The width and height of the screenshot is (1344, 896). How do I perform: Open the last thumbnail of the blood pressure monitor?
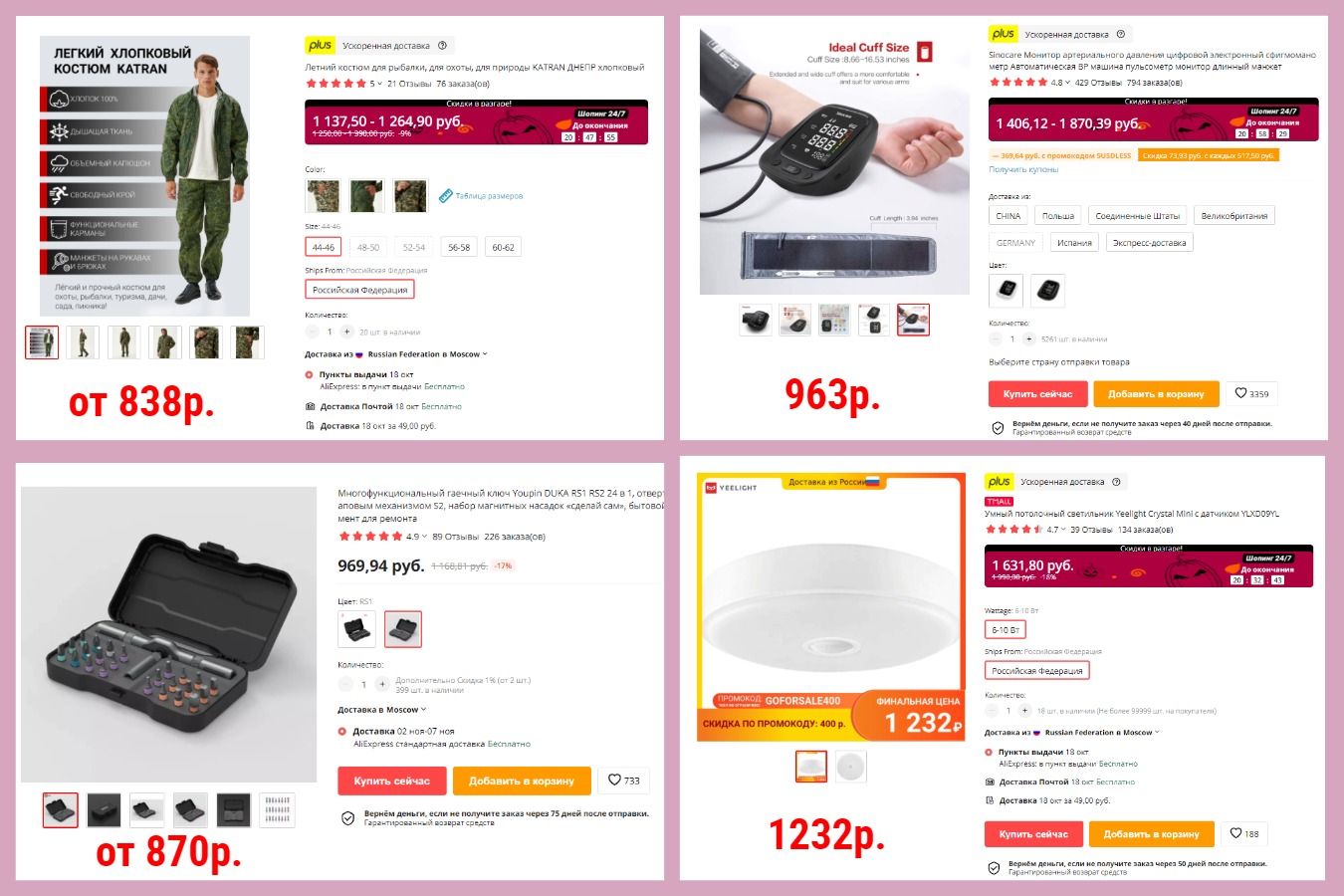[x=913, y=320]
